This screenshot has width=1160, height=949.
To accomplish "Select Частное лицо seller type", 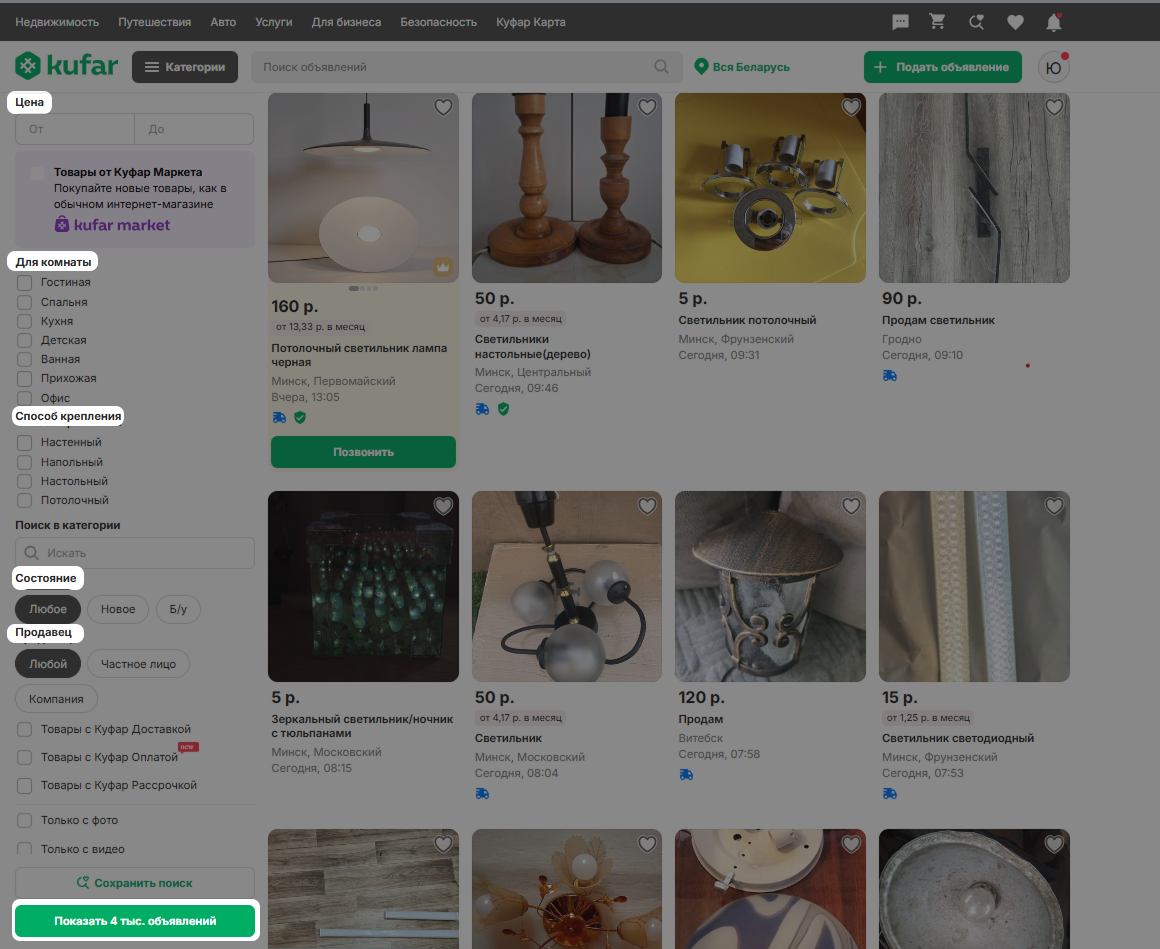I will pos(138,664).
